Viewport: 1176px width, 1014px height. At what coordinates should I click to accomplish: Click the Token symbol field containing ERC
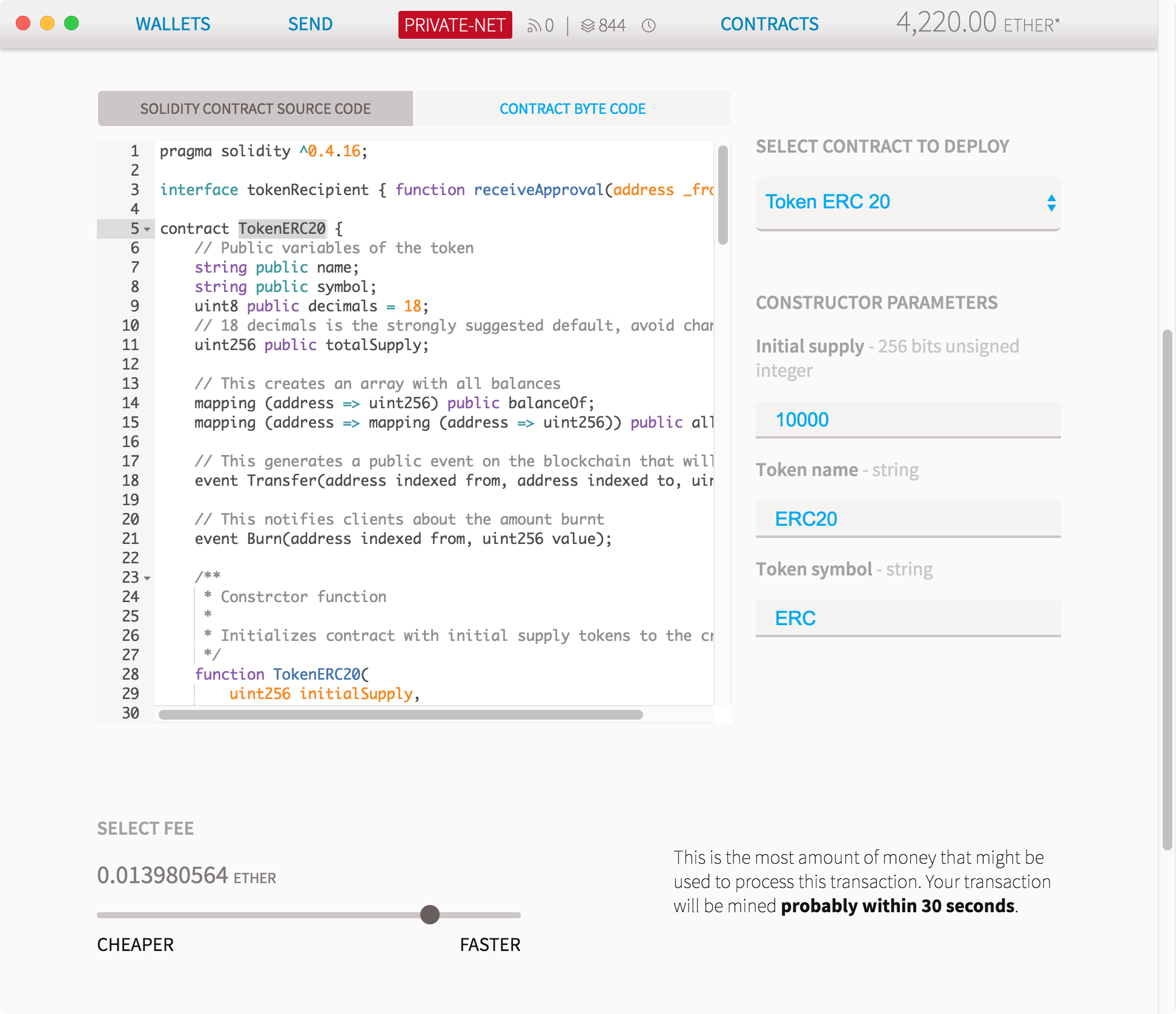(x=908, y=618)
